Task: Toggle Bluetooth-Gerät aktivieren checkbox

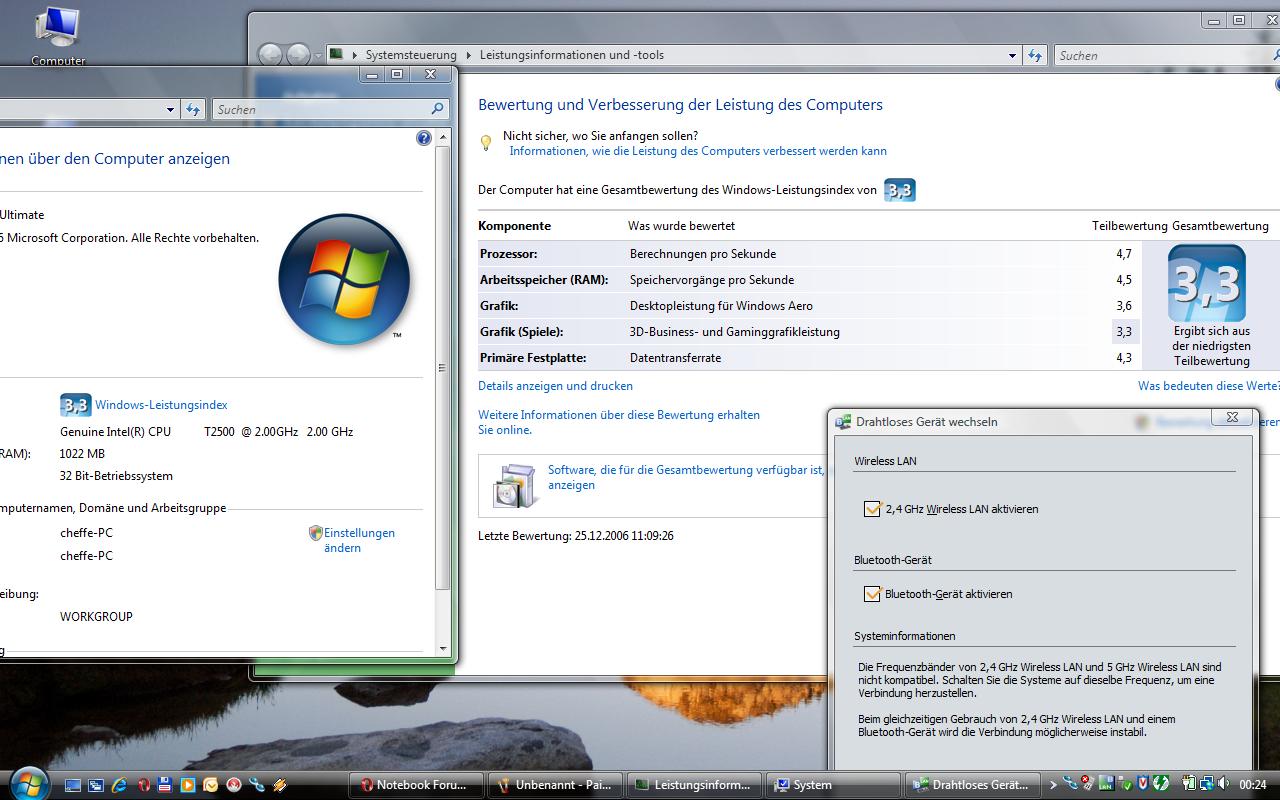Action: coord(872,594)
